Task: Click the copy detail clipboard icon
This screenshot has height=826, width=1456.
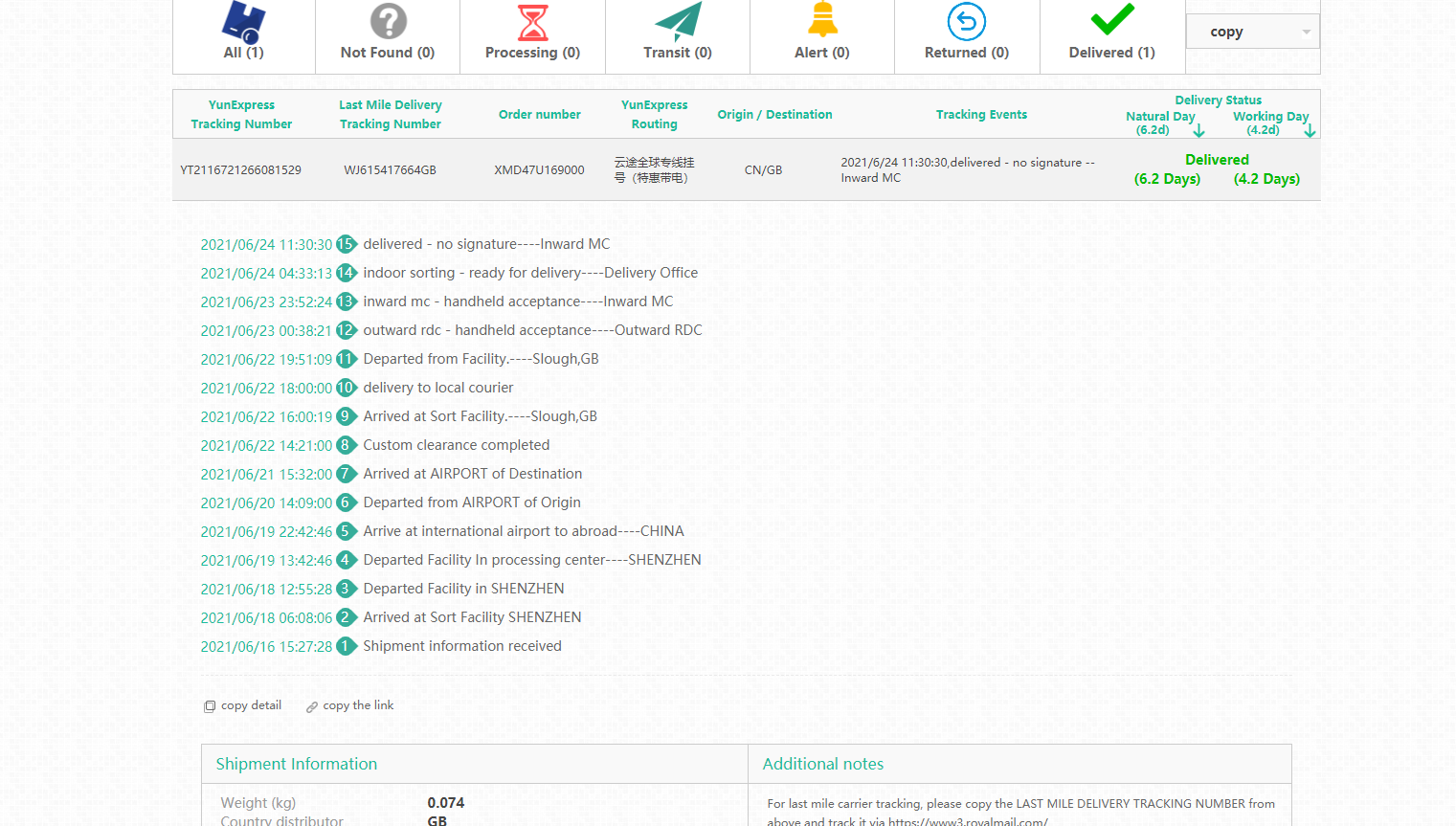Action: coord(210,706)
